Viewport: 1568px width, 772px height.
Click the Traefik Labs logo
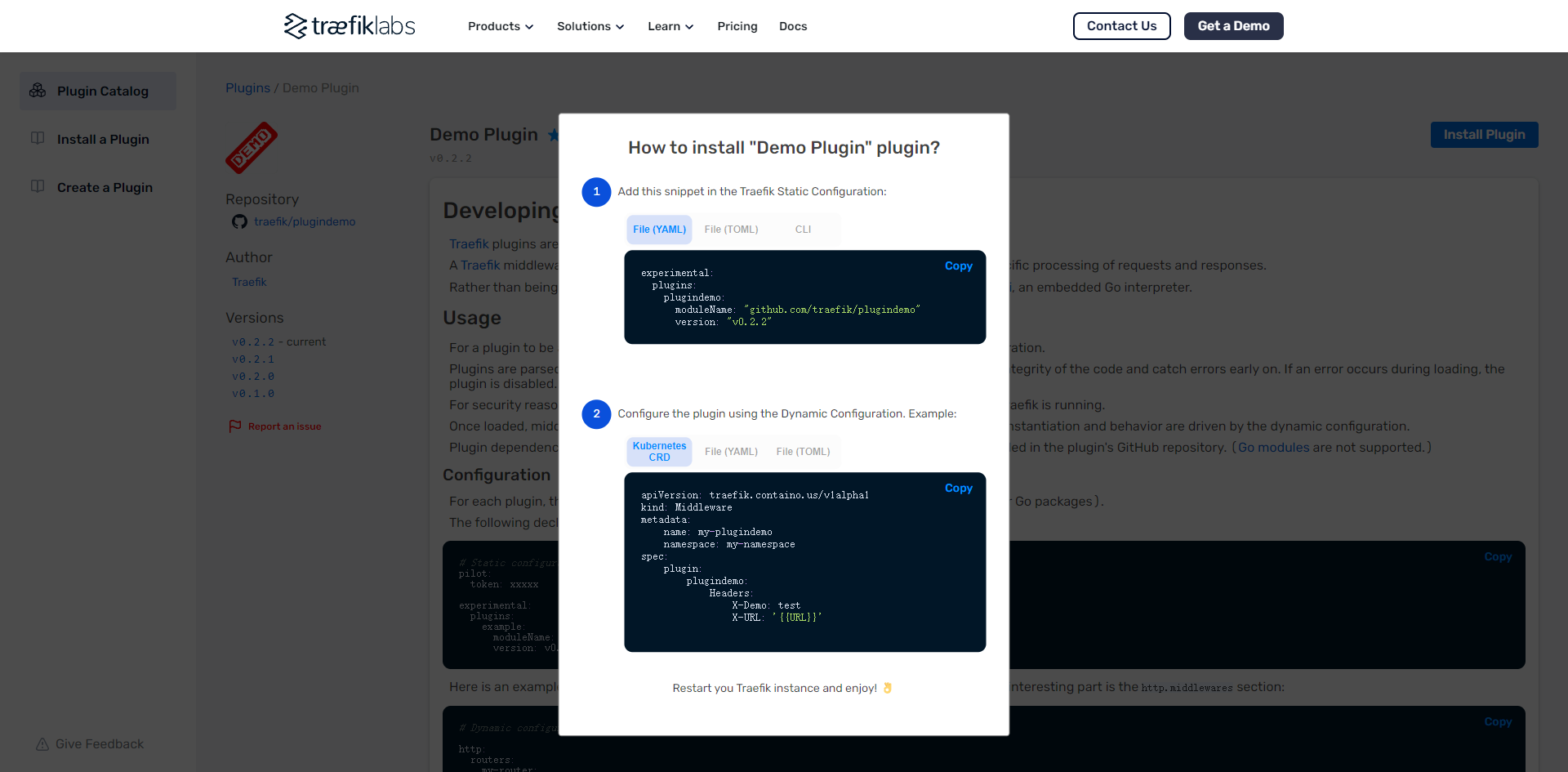click(x=350, y=26)
